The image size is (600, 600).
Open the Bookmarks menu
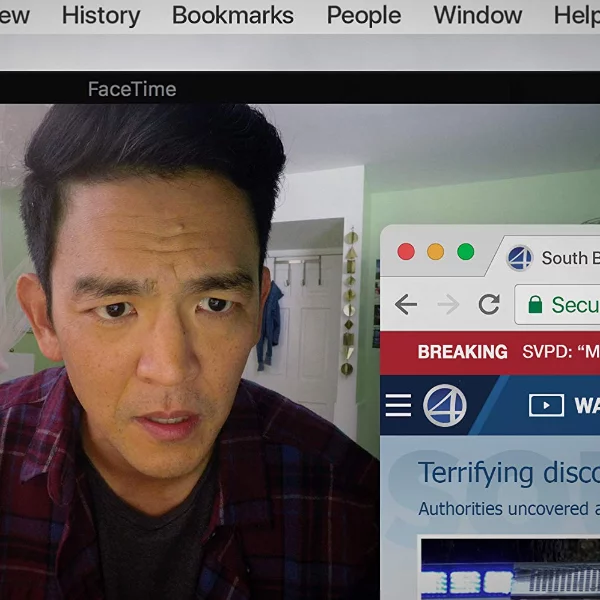233,15
